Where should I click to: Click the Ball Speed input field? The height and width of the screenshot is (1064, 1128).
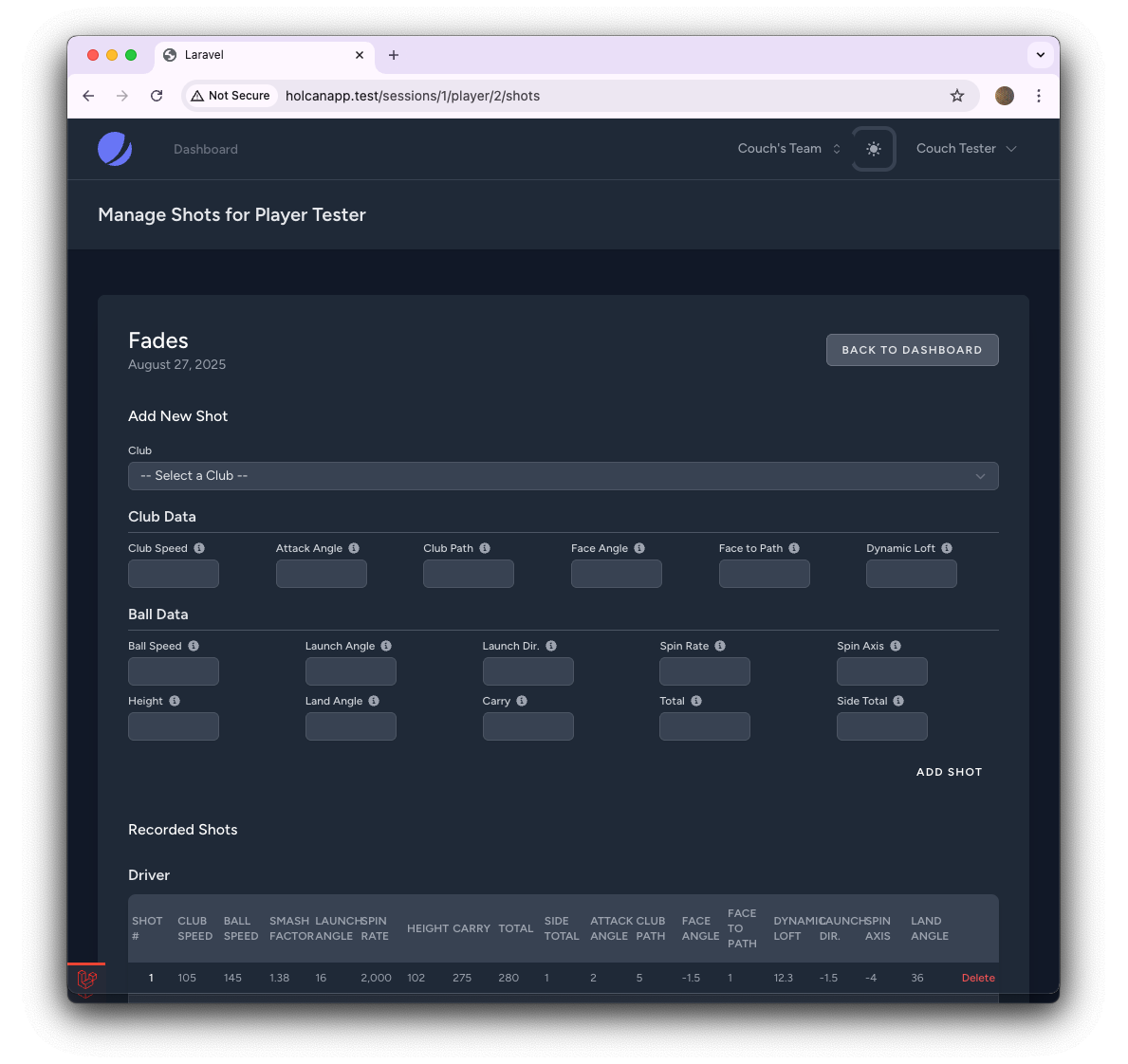174,670
